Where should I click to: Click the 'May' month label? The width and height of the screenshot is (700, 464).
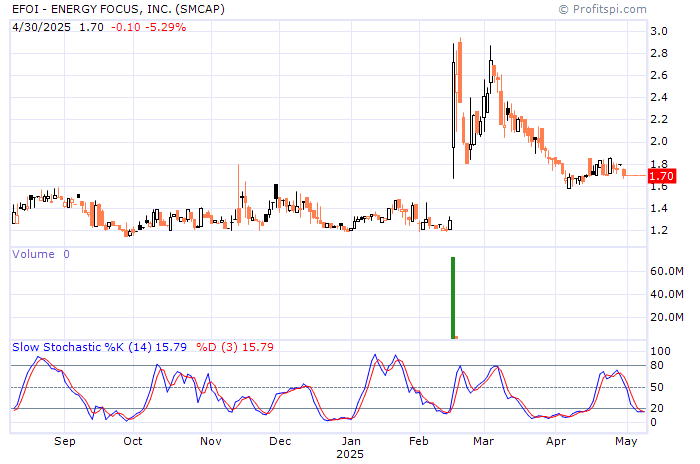pos(626,441)
